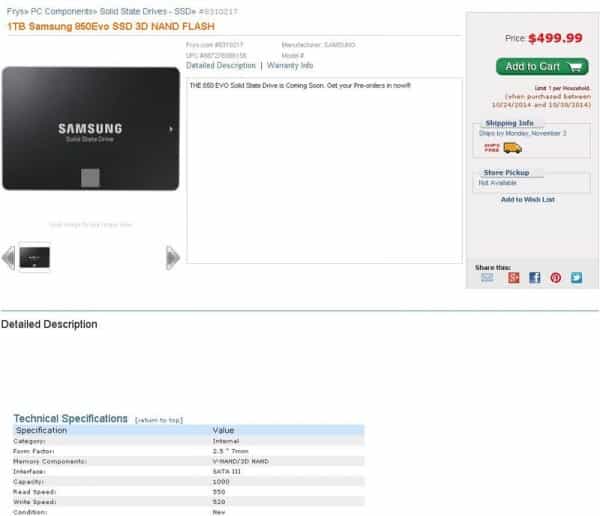Click the Coming Soon description text
Viewport: 600px width, 516px height.
(x=300, y=85)
